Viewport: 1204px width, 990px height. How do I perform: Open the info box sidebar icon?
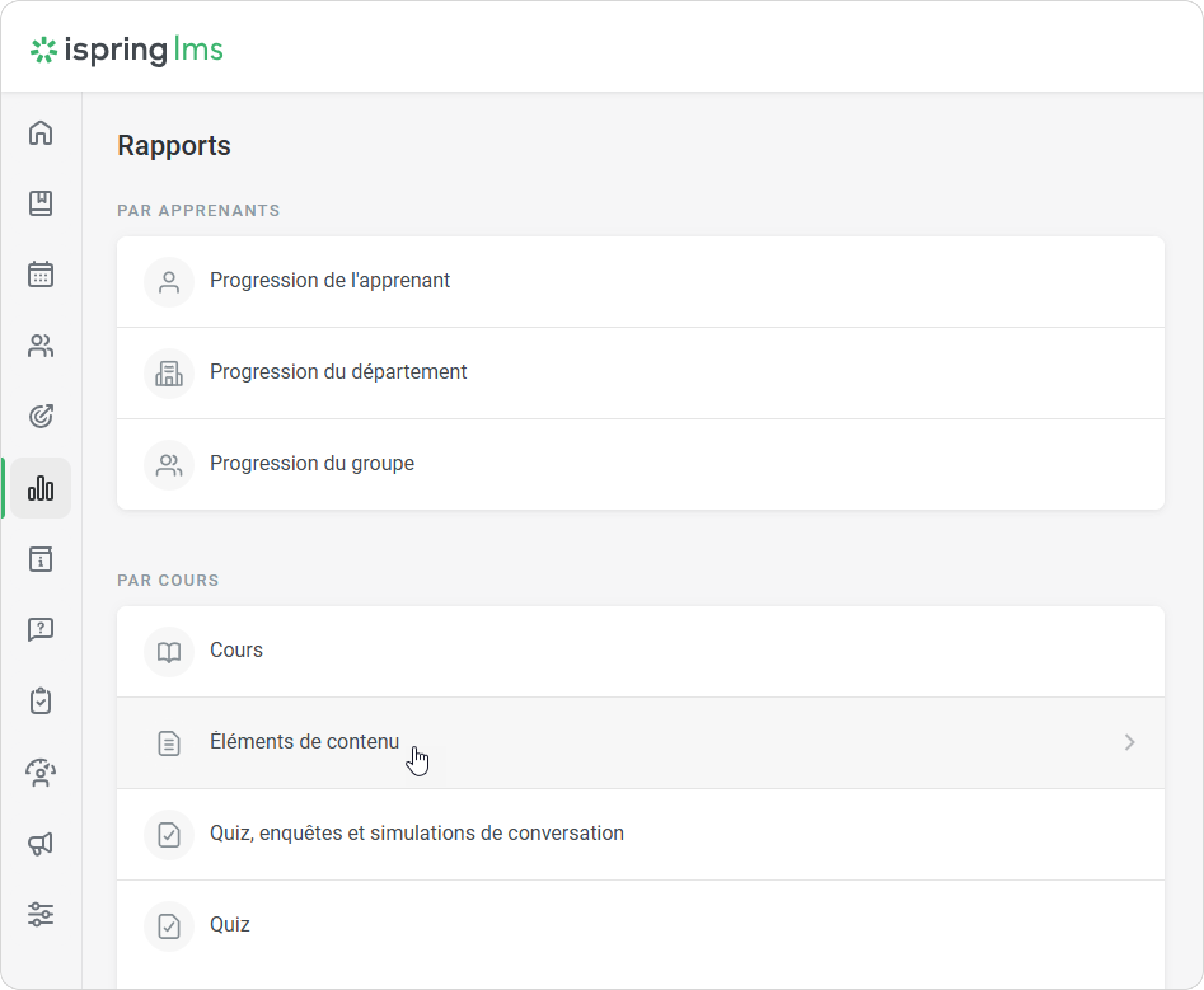coord(41,559)
